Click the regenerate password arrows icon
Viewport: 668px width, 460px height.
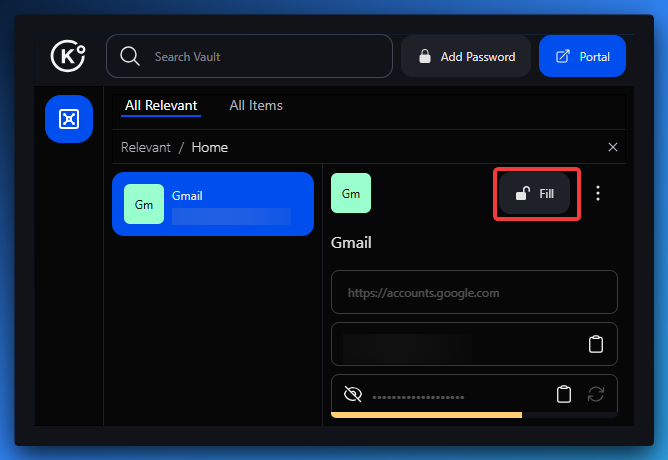tap(596, 395)
